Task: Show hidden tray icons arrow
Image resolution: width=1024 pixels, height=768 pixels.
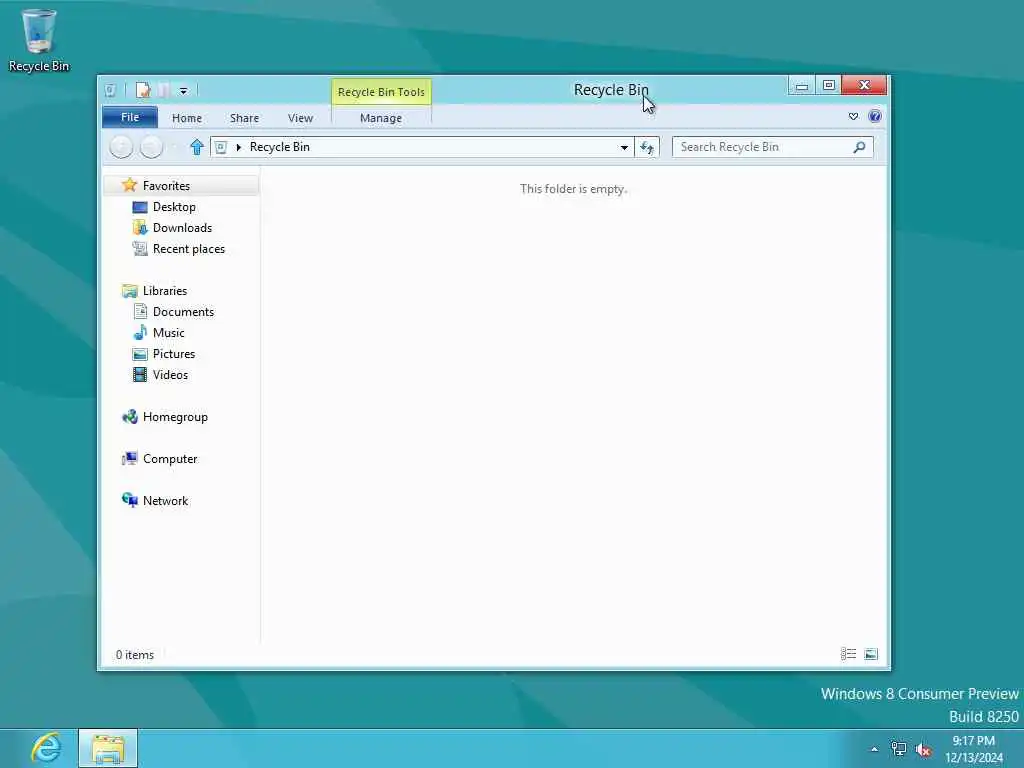Action: pyautogui.click(x=874, y=750)
